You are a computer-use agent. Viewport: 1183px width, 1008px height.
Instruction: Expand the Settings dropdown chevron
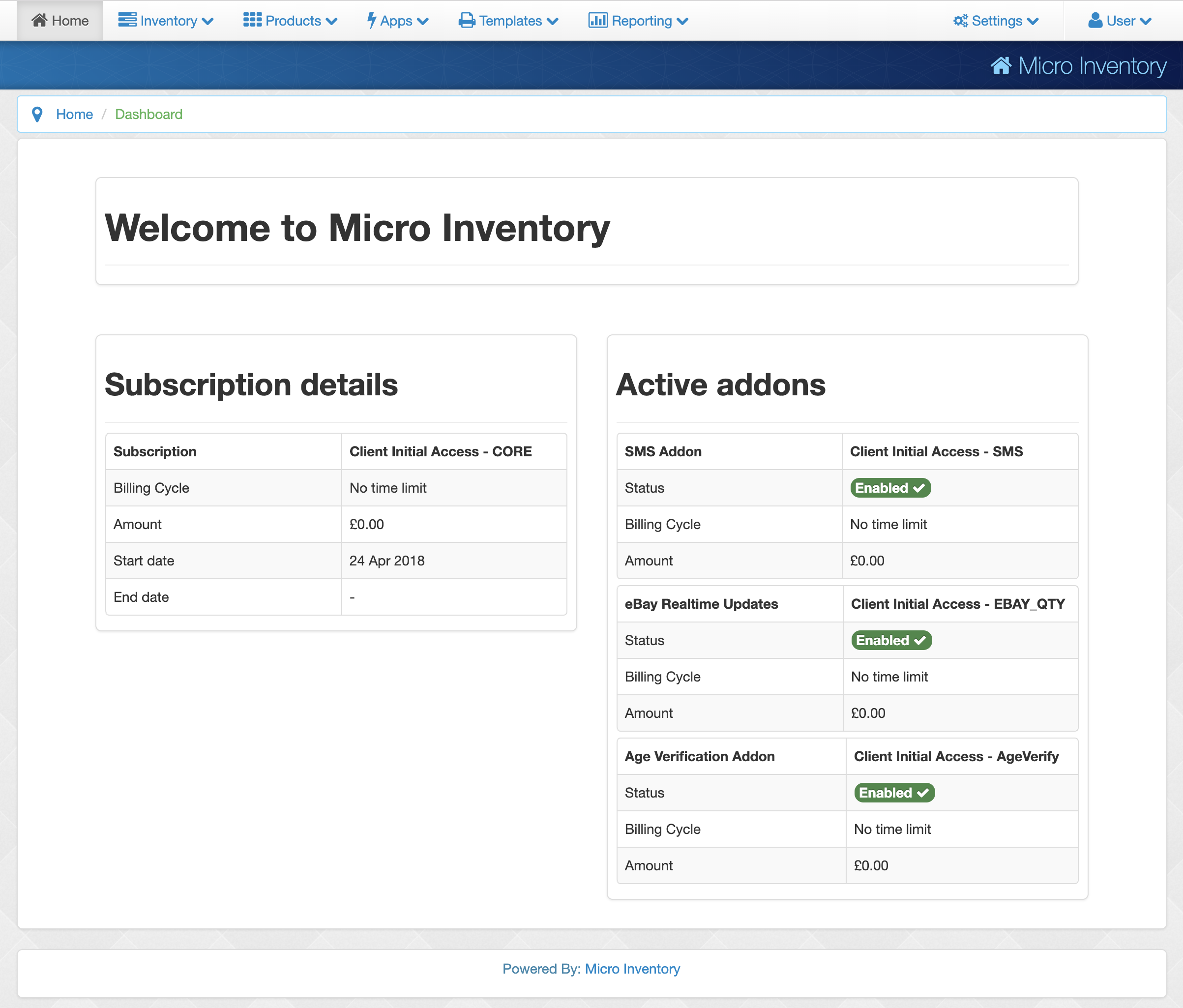click(1032, 21)
